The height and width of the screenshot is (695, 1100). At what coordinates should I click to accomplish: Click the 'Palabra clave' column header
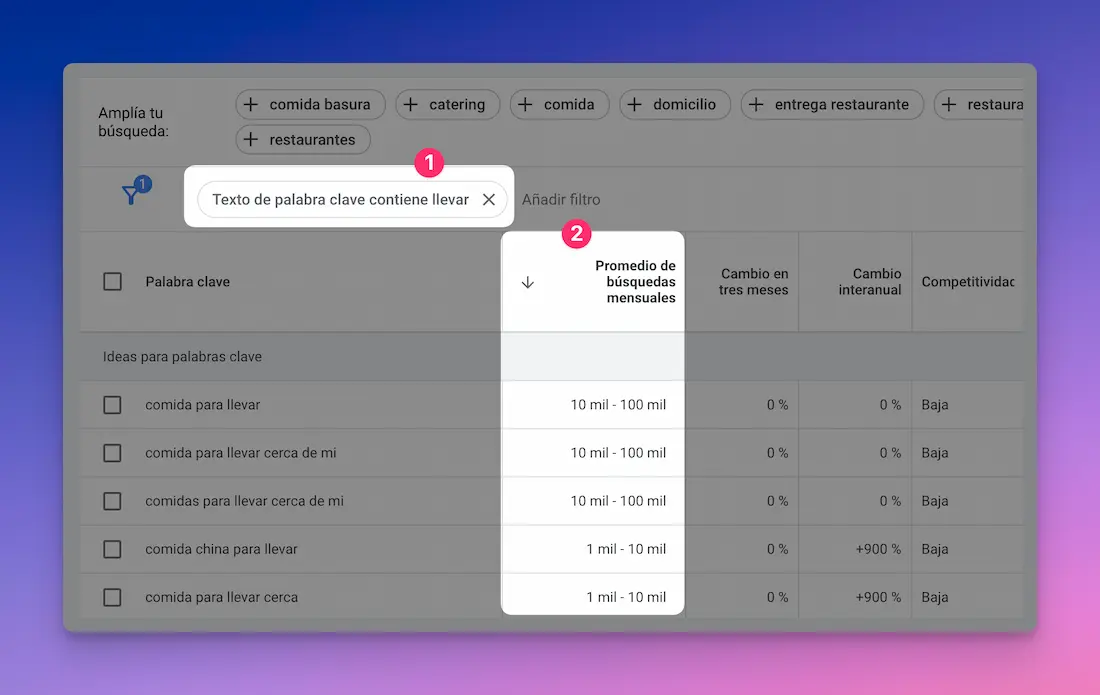coord(187,282)
